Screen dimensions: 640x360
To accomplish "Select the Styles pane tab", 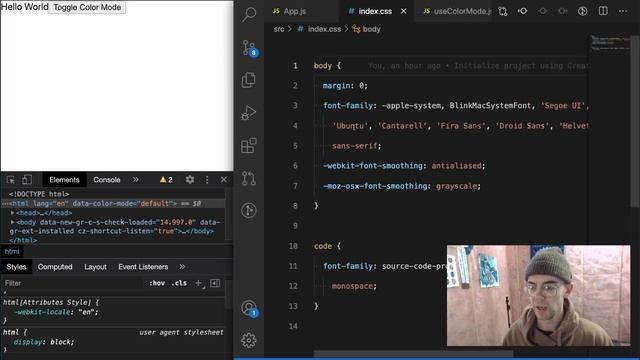I will click(16, 267).
